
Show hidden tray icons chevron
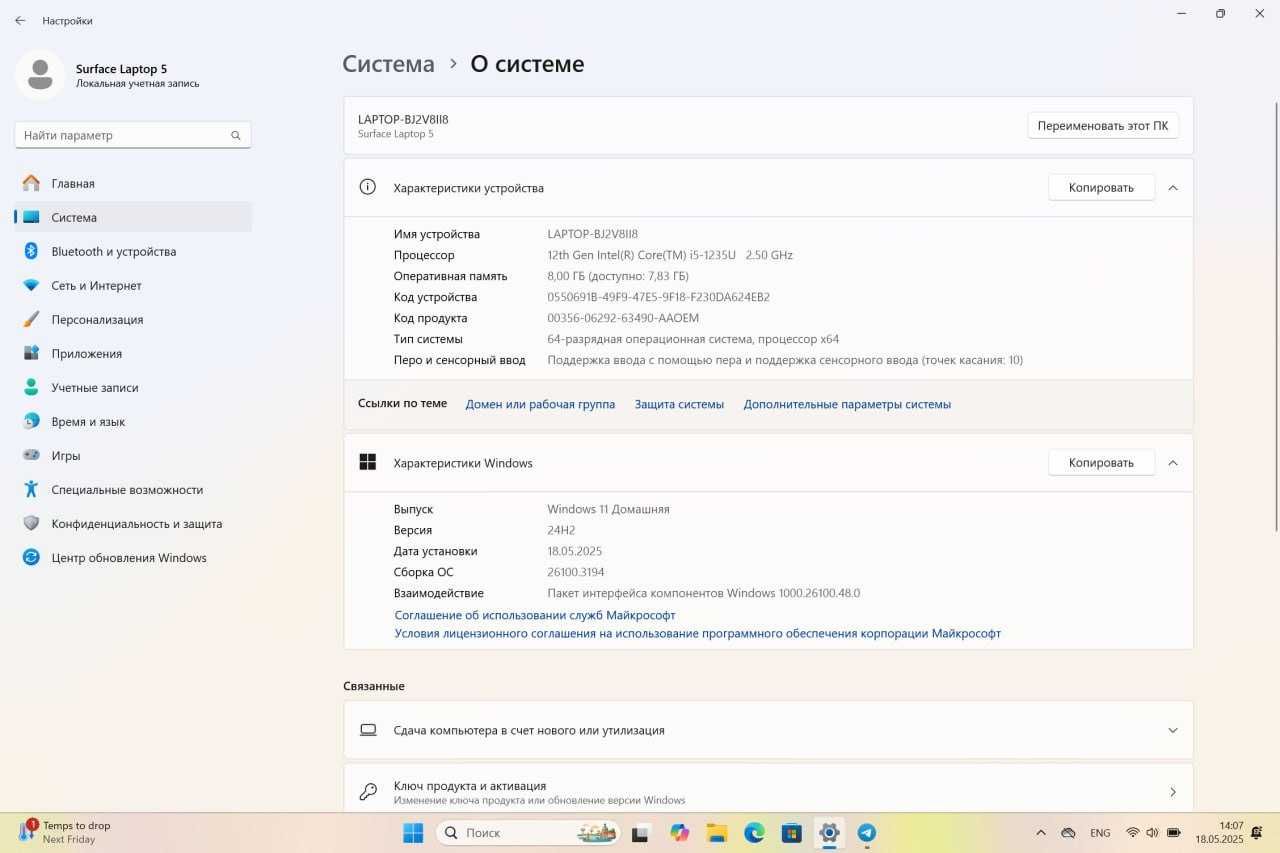1041,832
